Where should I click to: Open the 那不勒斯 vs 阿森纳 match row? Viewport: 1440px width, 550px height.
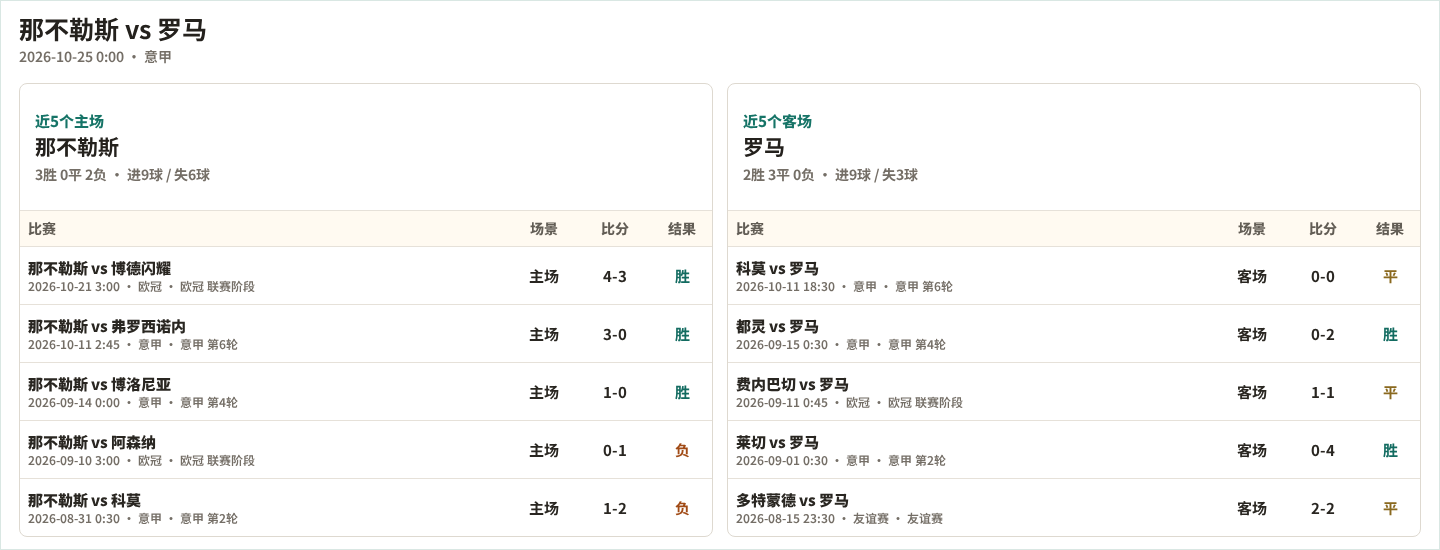click(x=366, y=450)
